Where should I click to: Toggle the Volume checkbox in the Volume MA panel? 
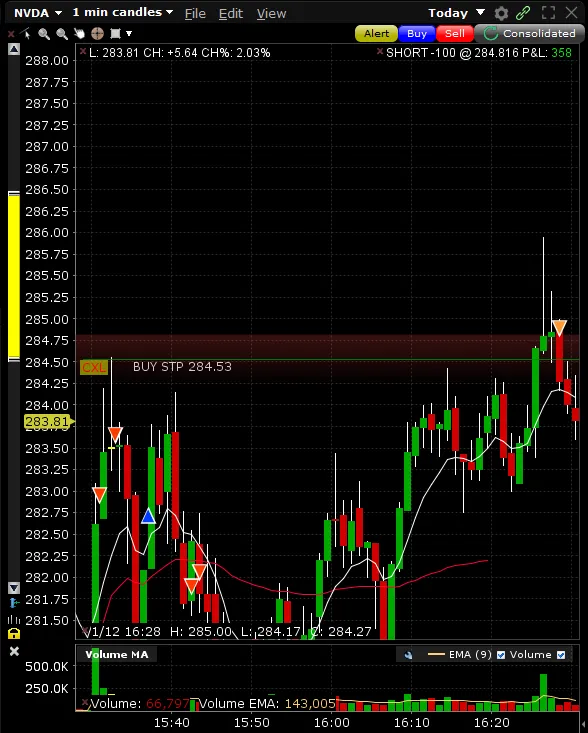coord(561,655)
